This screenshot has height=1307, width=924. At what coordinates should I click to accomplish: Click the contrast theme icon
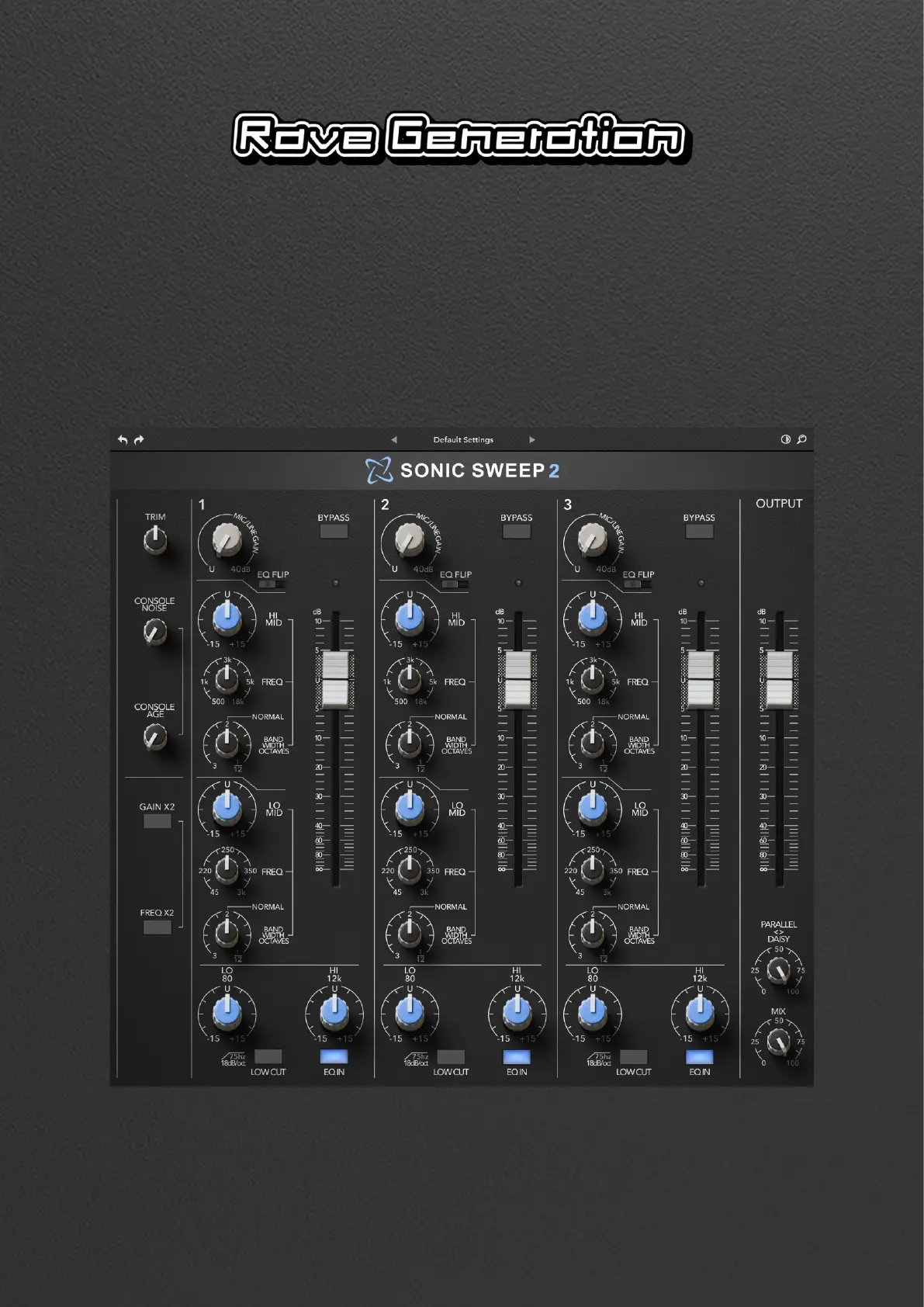(785, 439)
